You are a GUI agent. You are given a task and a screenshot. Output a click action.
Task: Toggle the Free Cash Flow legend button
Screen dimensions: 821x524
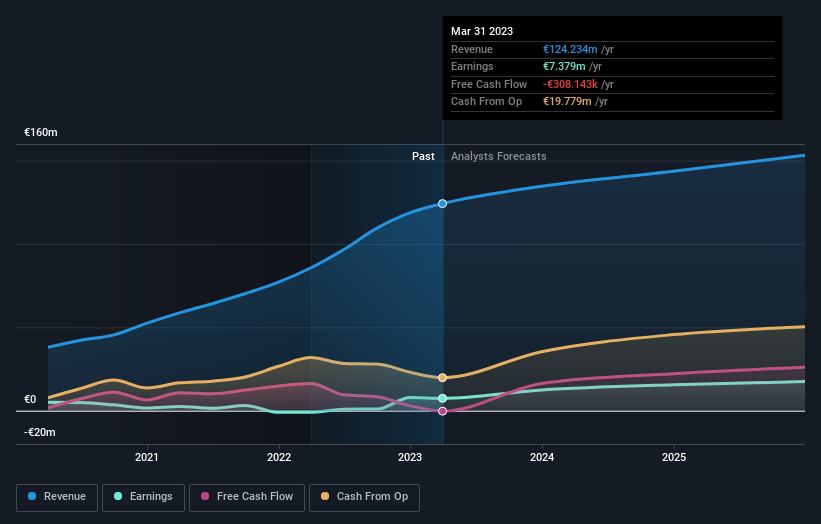click(247, 497)
